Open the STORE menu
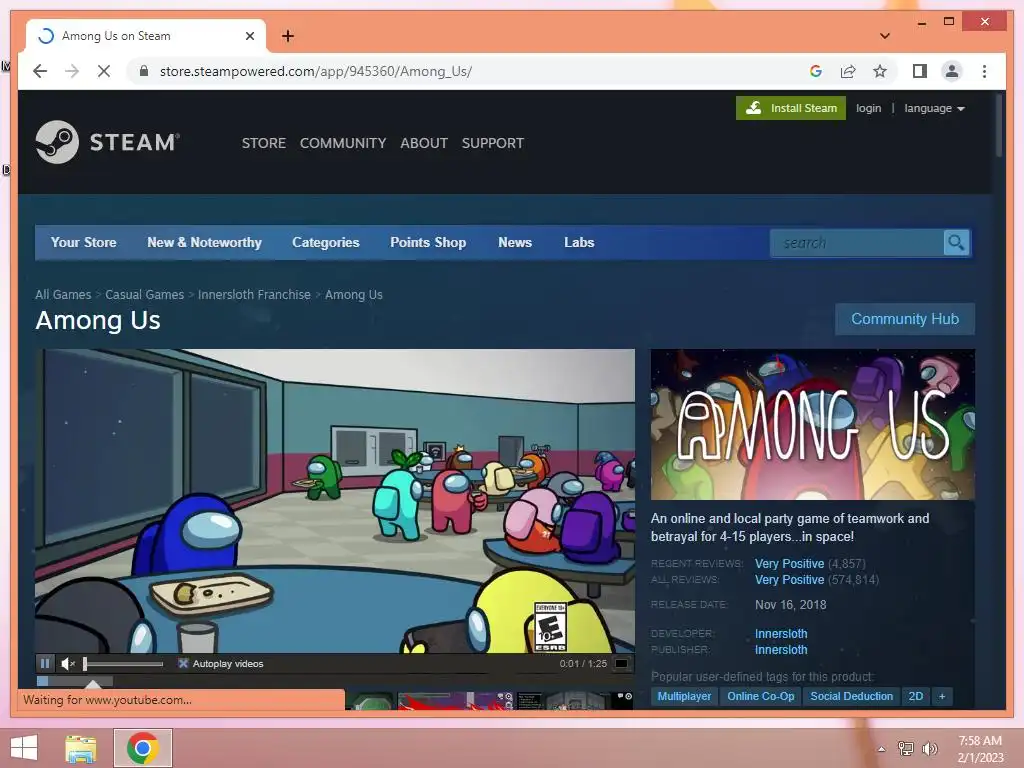1024x768 pixels. coord(264,143)
